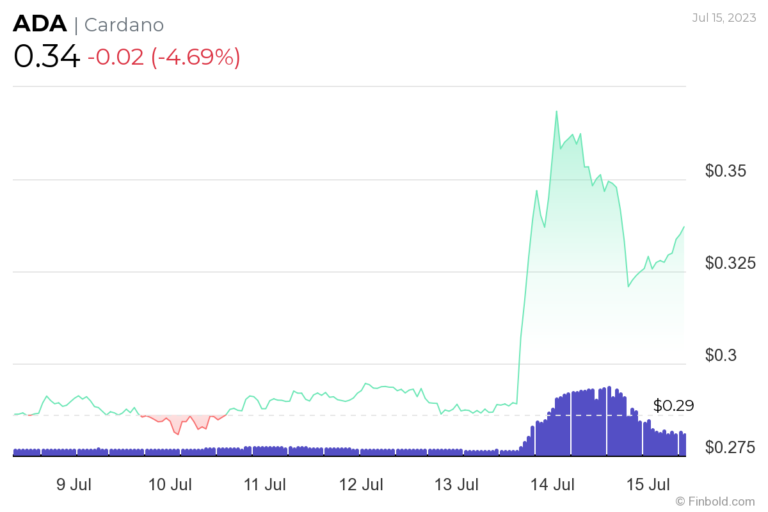Click the $0.3 price axis label

(720, 355)
